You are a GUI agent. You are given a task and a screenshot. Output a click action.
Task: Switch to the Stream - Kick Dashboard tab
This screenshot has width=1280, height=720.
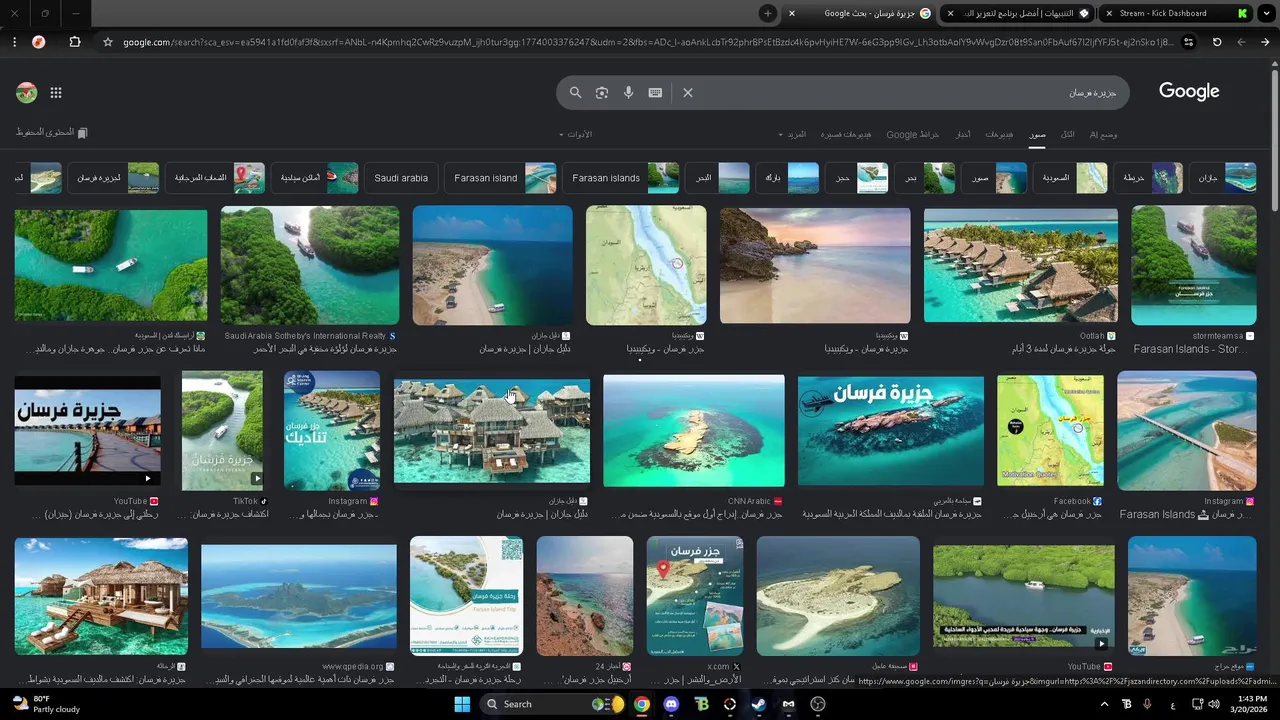pyautogui.click(x=1176, y=13)
